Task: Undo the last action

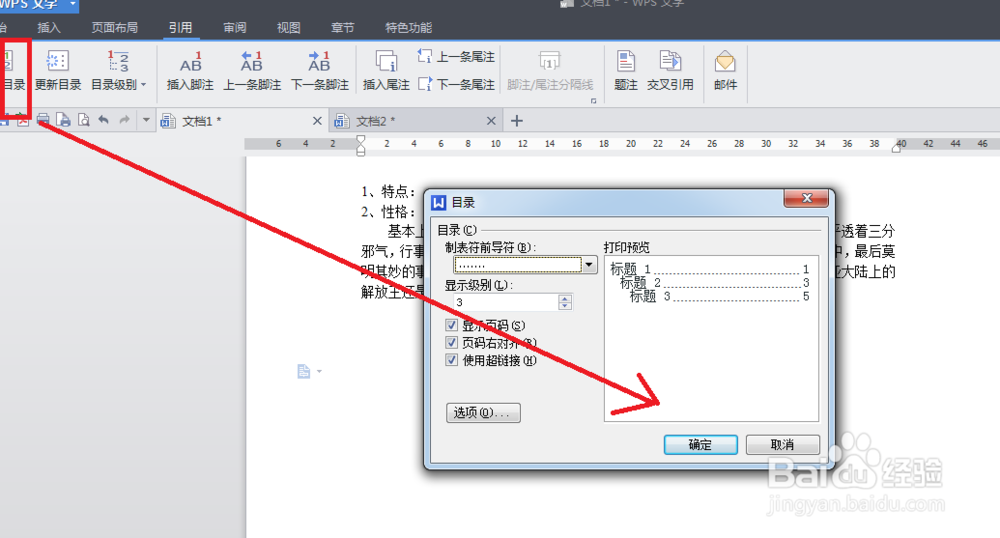Action: click(103, 120)
